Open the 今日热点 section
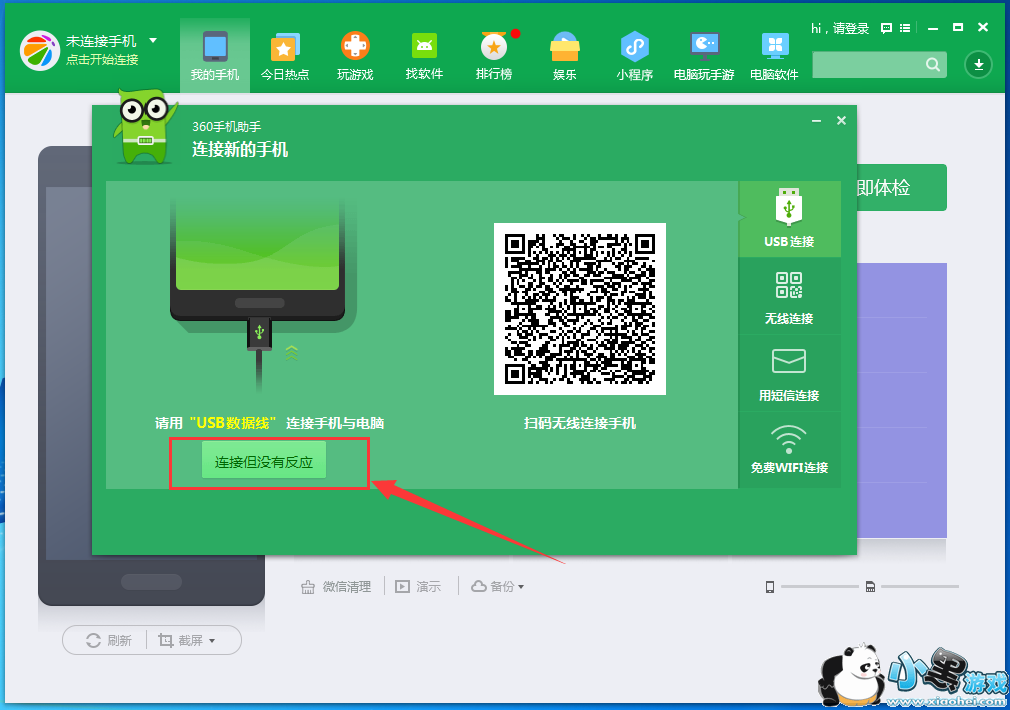This screenshot has width=1010, height=710. [285, 56]
